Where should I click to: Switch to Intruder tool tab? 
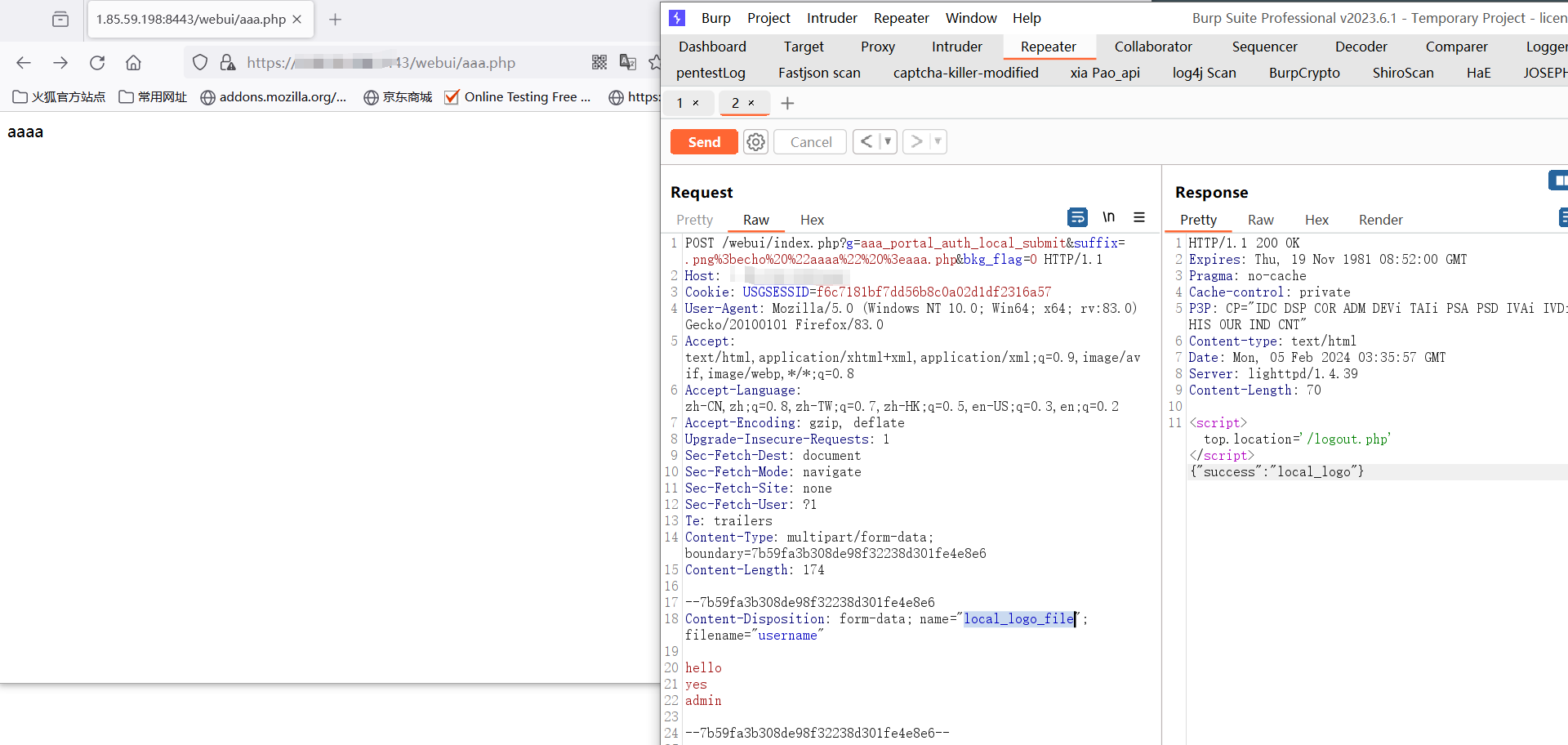pyautogui.click(x=957, y=47)
